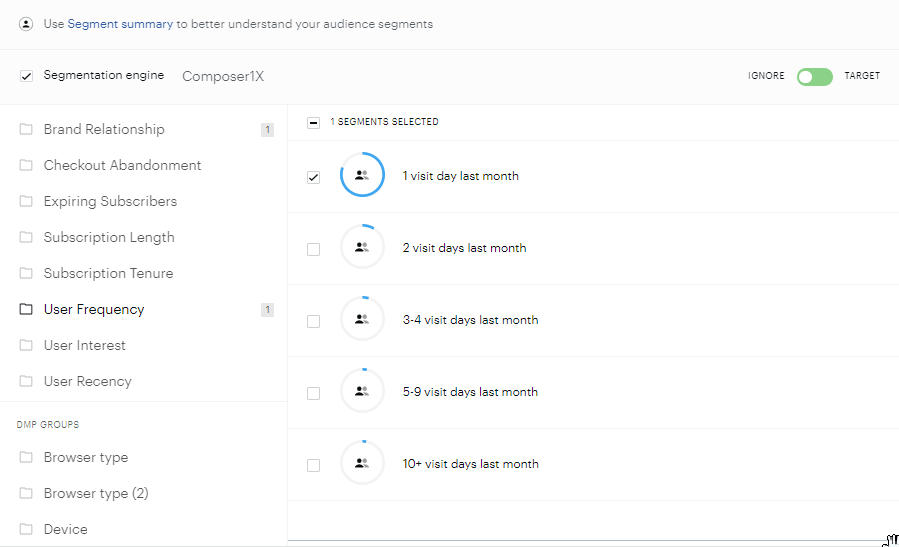Open the Subscription Tenure folder
This screenshot has width=899, height=547.
pyautogui.click(x=108, y=273)
